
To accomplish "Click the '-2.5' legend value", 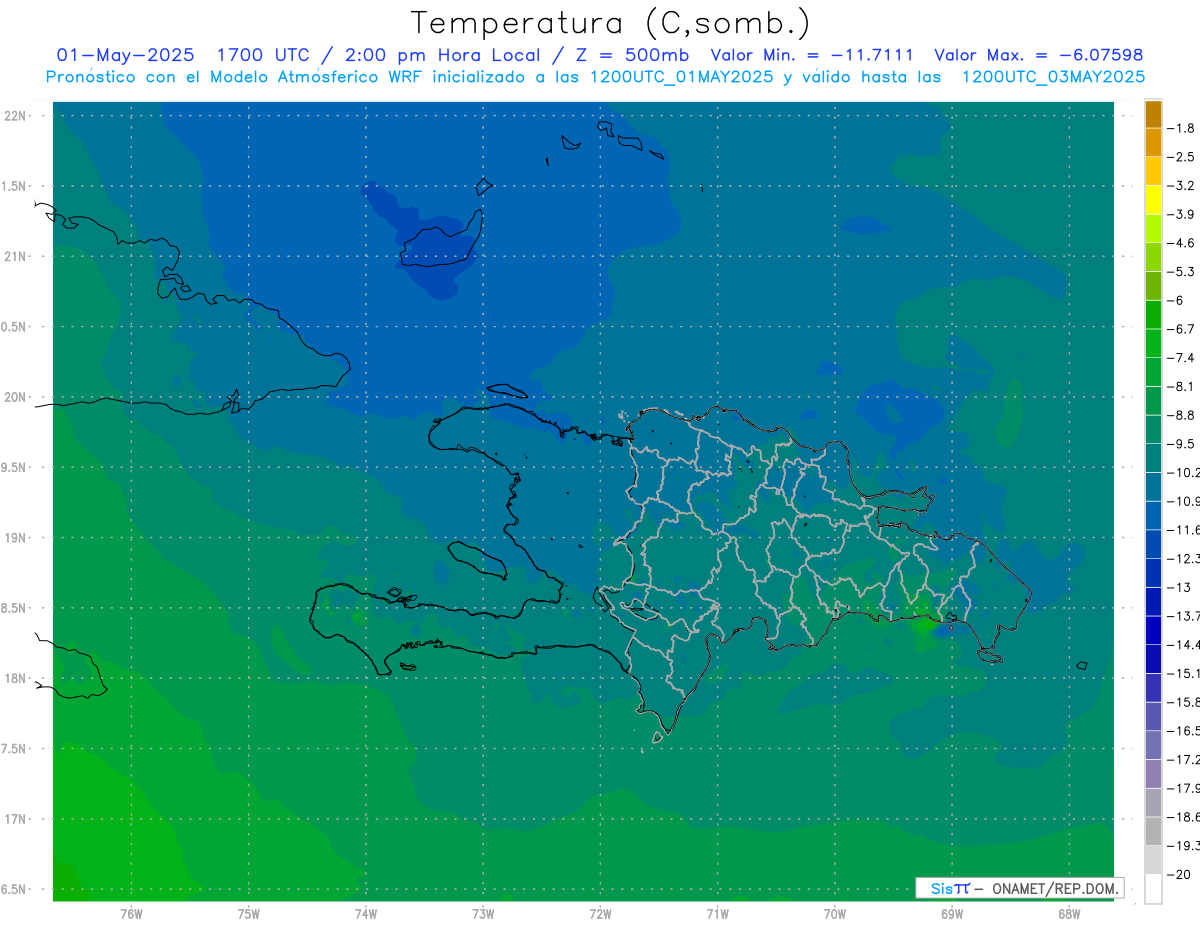I will coord(1181,157).
